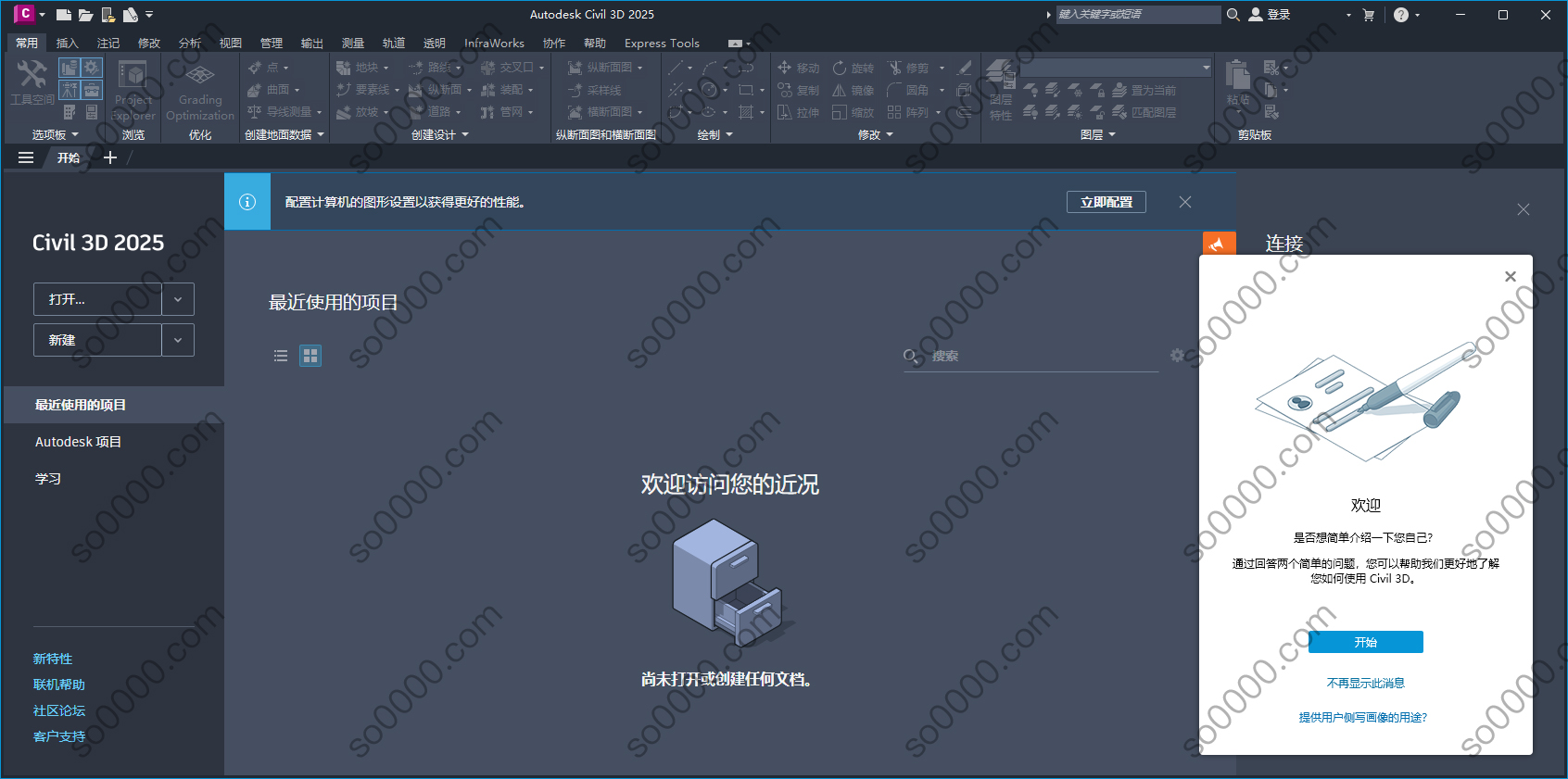Screen dimensions: 1568x779
Task: Expand the 图层 panel
Action: point(1098,134)
